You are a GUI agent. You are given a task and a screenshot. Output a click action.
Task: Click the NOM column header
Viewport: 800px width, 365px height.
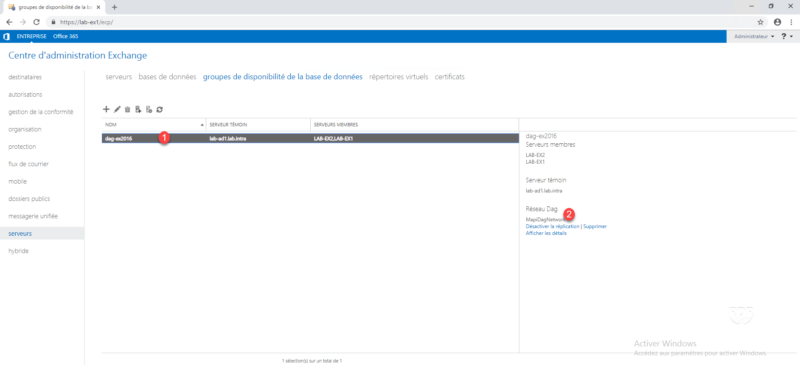[x=154, y=125]
